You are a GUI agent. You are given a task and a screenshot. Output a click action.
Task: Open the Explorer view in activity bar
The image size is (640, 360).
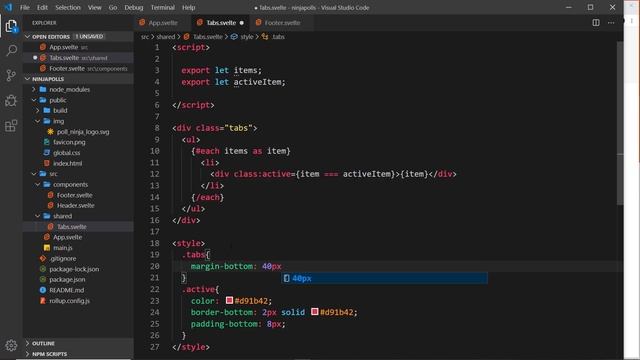point(11,27)
